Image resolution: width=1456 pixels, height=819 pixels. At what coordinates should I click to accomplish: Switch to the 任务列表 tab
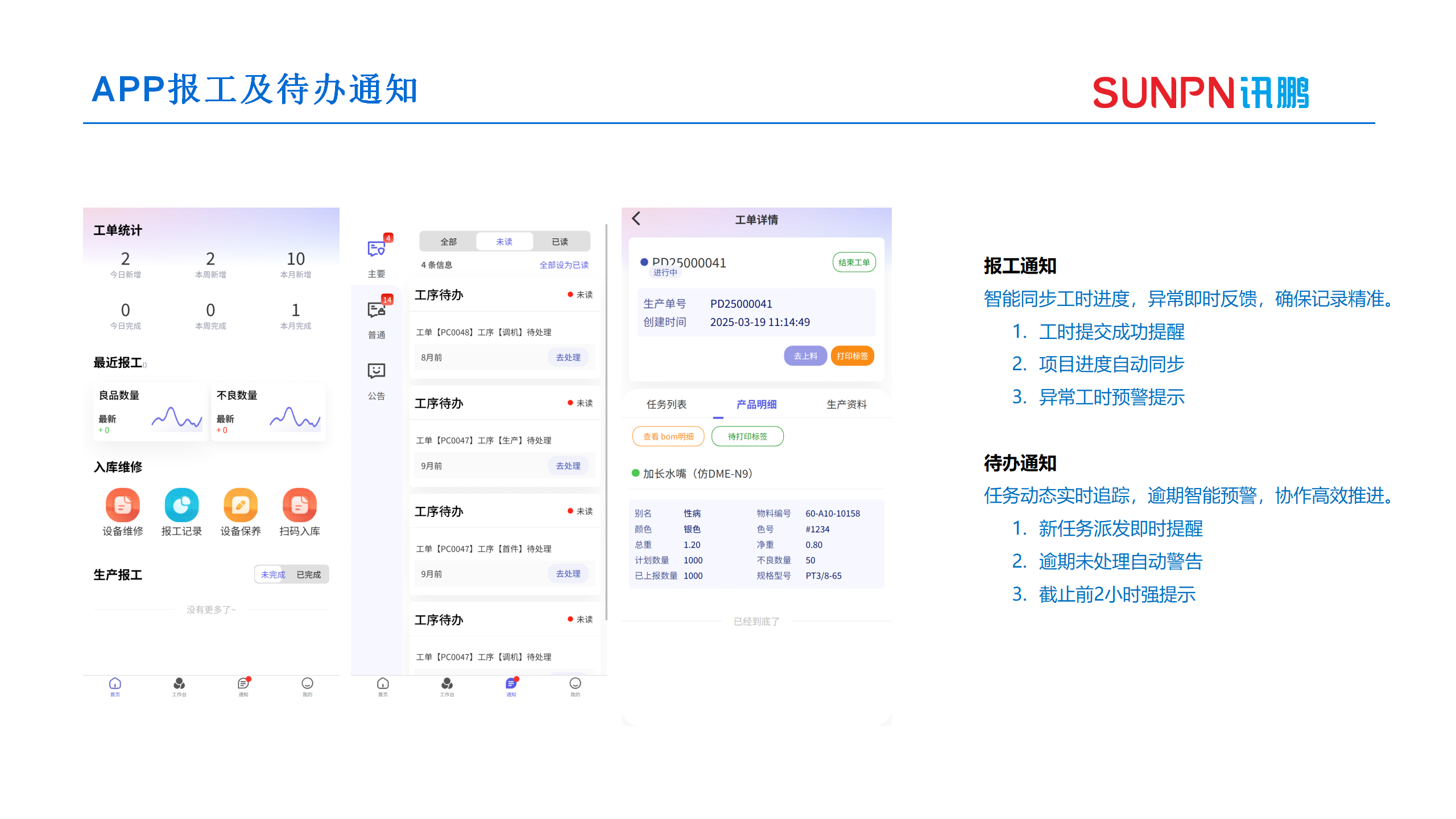pos(667,404)
